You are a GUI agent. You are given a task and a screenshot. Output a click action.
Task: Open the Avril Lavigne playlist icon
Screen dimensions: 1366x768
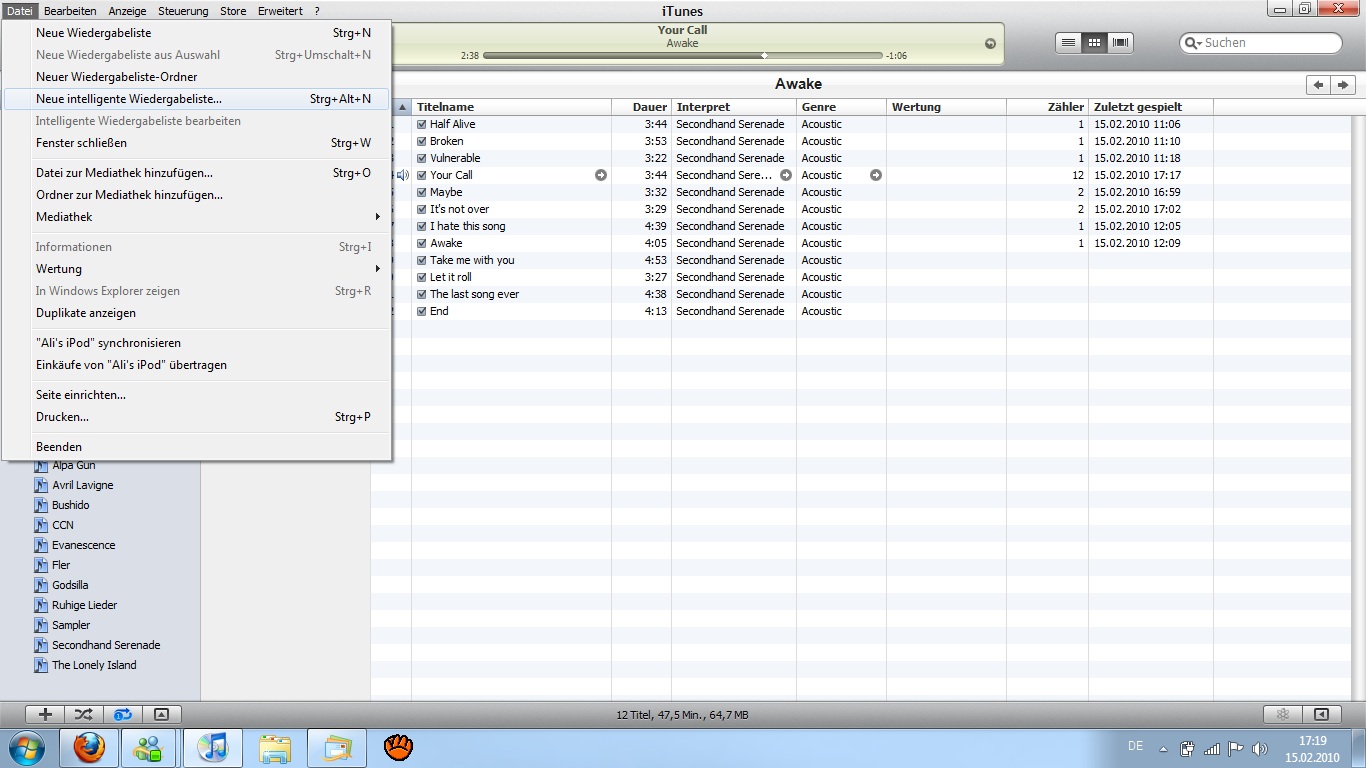click(x=41, y=485)
